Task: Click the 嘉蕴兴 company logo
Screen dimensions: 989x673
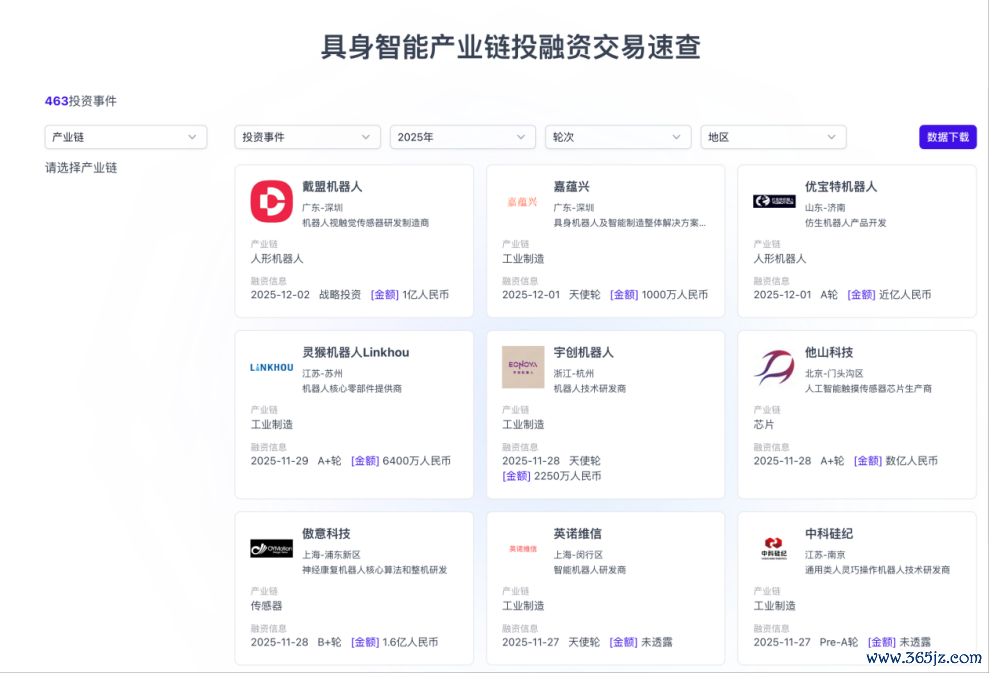Action: click(x=522, y=201)
